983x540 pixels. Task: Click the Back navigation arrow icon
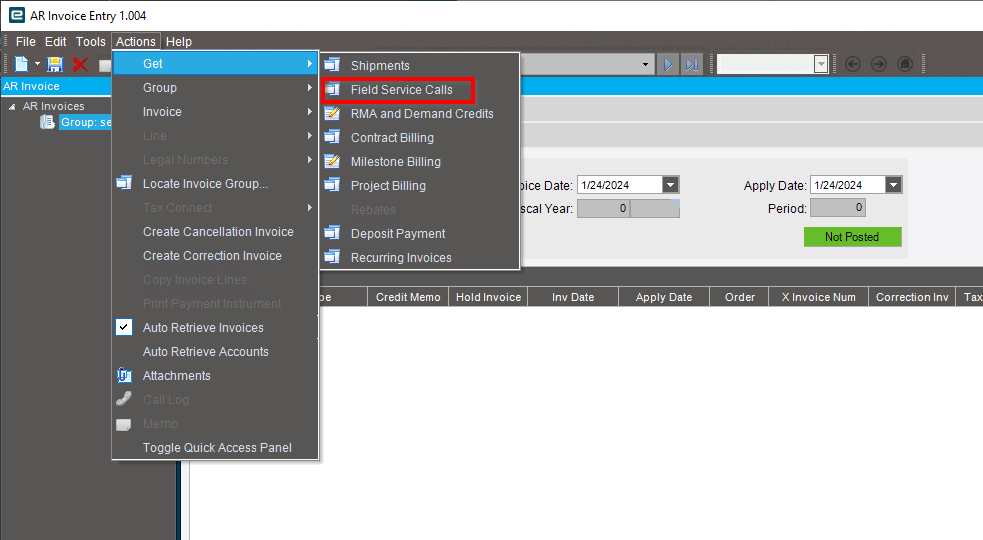click(853, 64)
